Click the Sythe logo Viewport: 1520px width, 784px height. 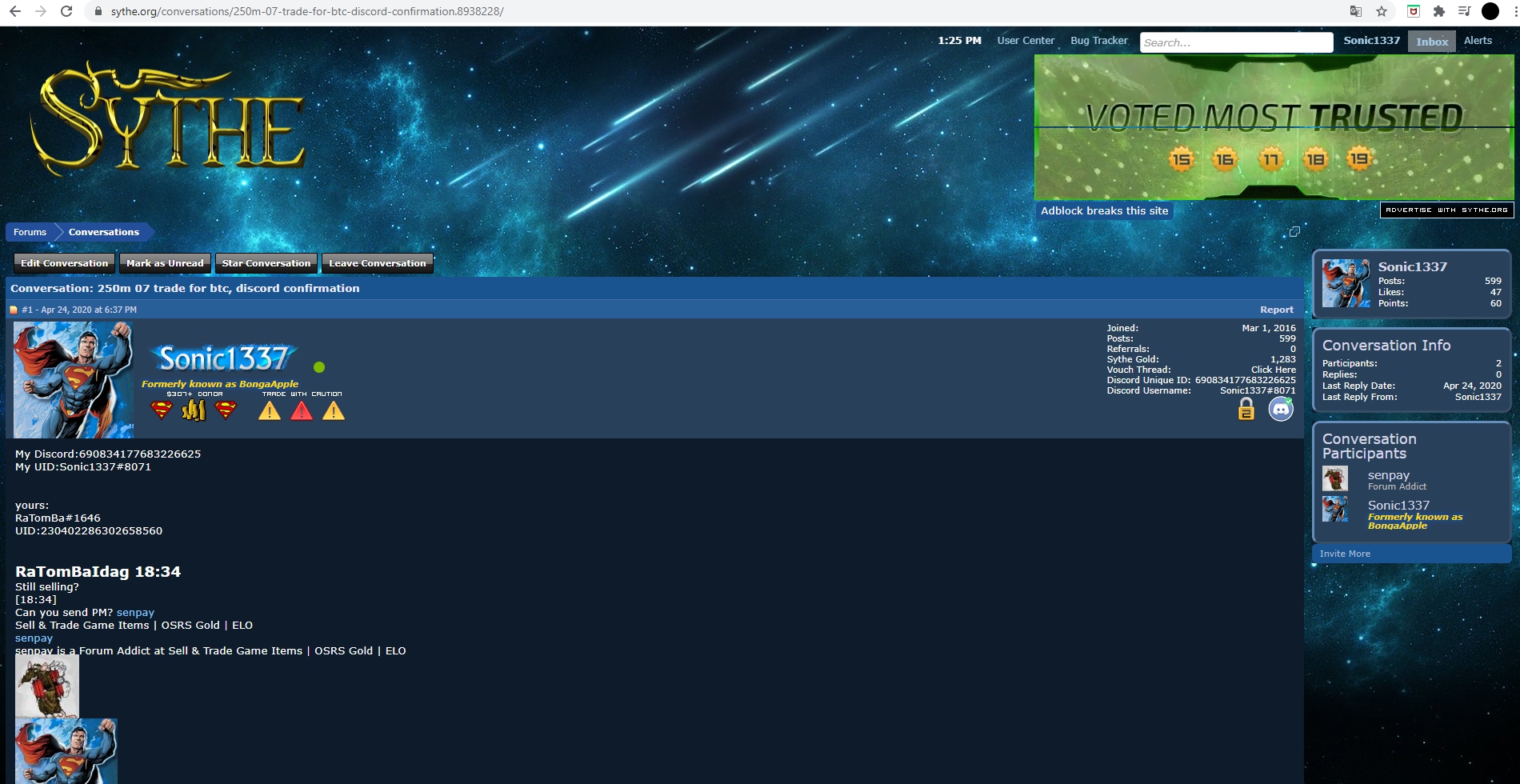click(168, 118)
